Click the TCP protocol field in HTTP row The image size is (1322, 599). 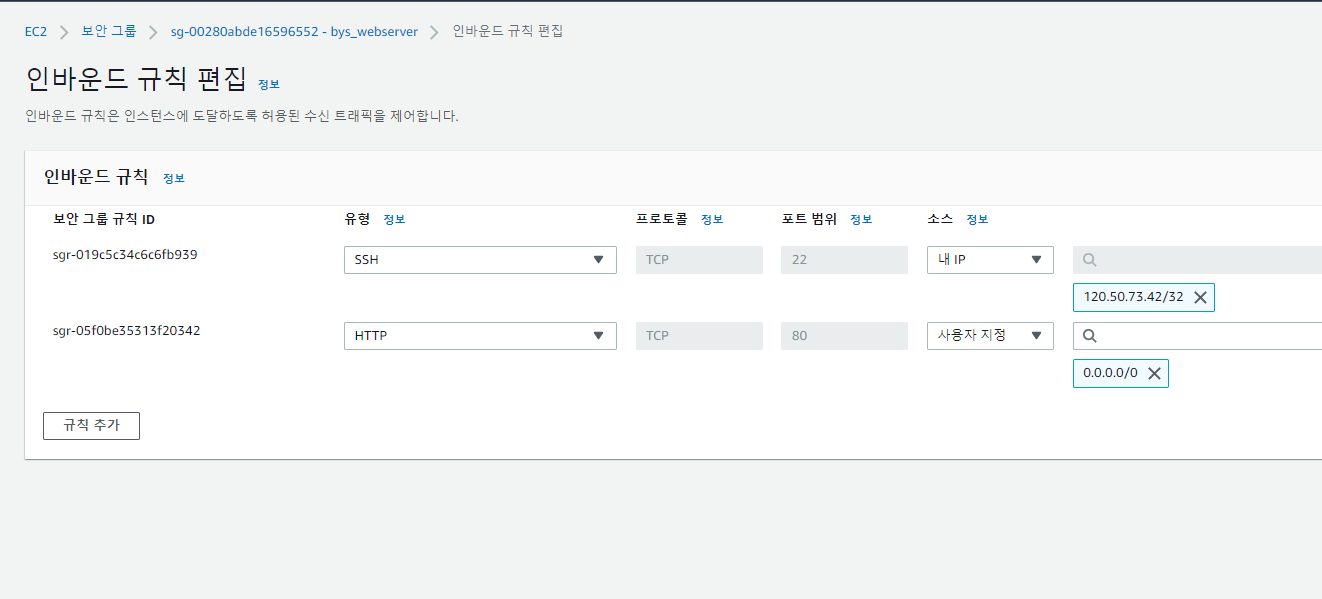pyautogui.click(x=699, y=336)
